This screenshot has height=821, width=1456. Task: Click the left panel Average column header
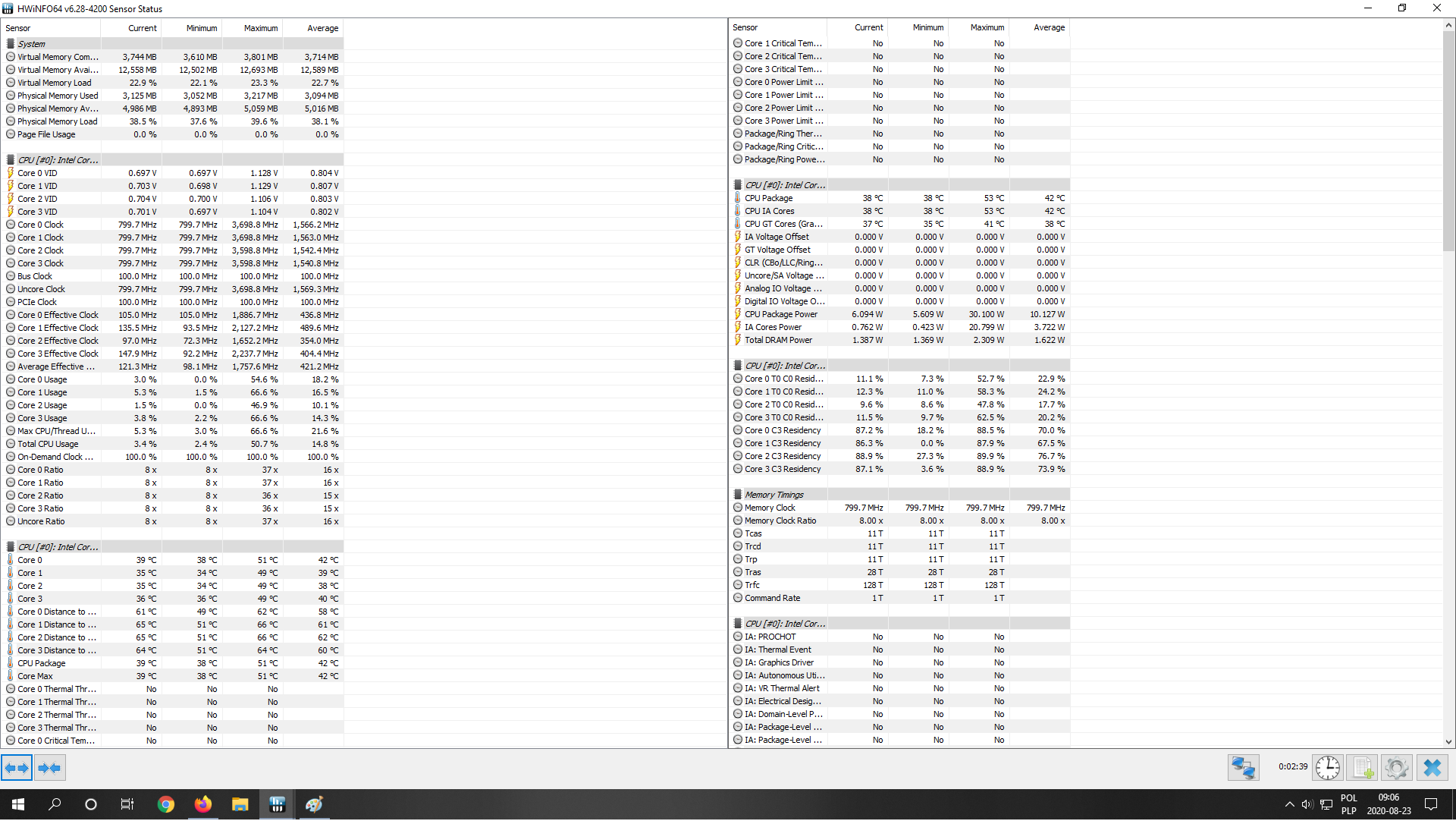coord(312,28)
